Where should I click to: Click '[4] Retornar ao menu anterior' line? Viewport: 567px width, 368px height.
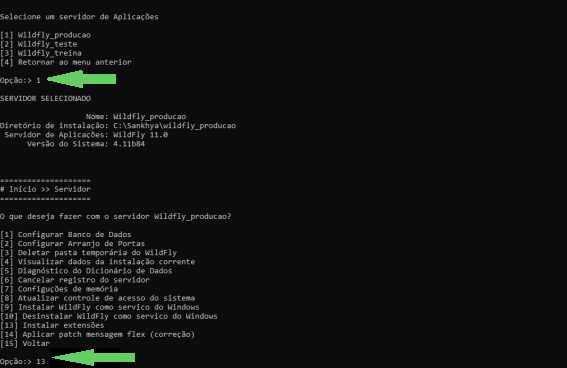click(x=66, y=62)
